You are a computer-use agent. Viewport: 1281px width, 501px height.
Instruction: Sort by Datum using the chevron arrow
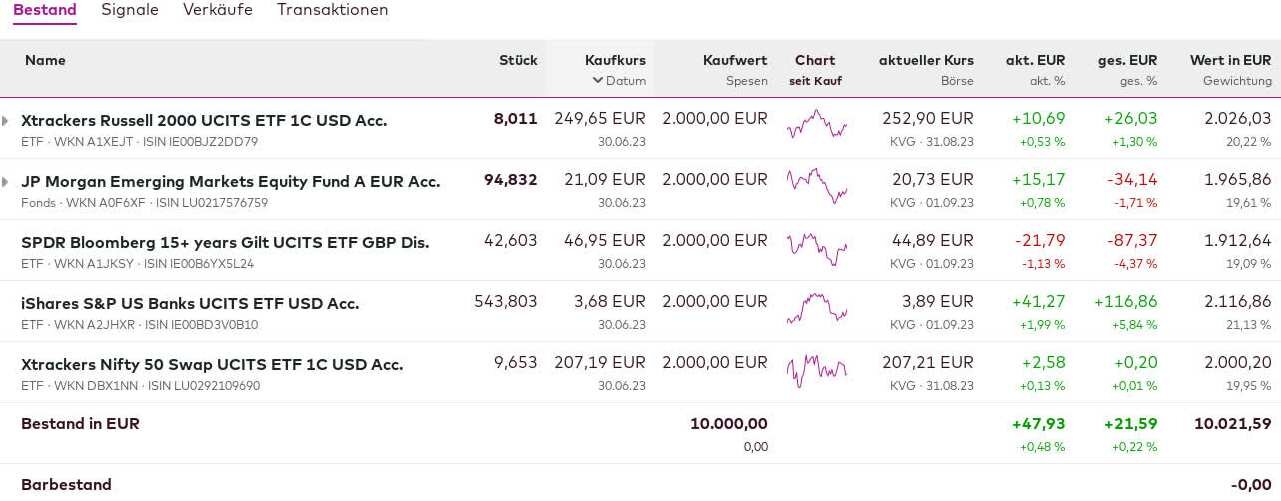pos(598,81)
